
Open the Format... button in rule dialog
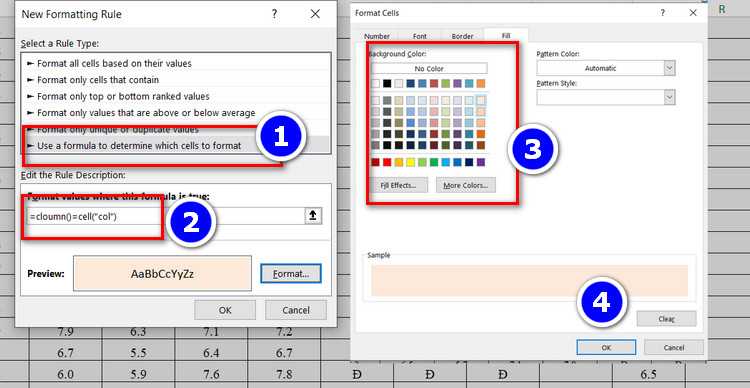tap(291, 274)
